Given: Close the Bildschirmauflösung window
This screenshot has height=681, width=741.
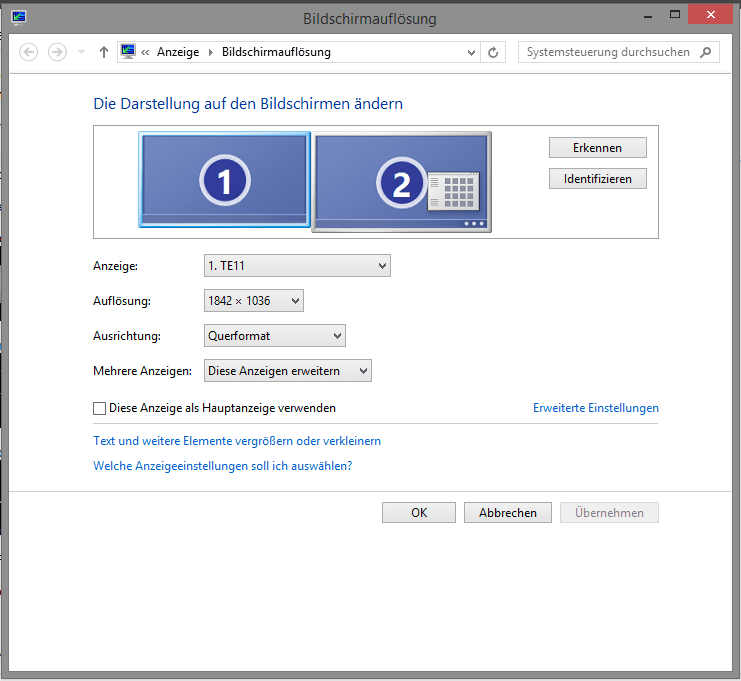Looking at the screenshot, I should pyautogui.click(x=711, y=15).
